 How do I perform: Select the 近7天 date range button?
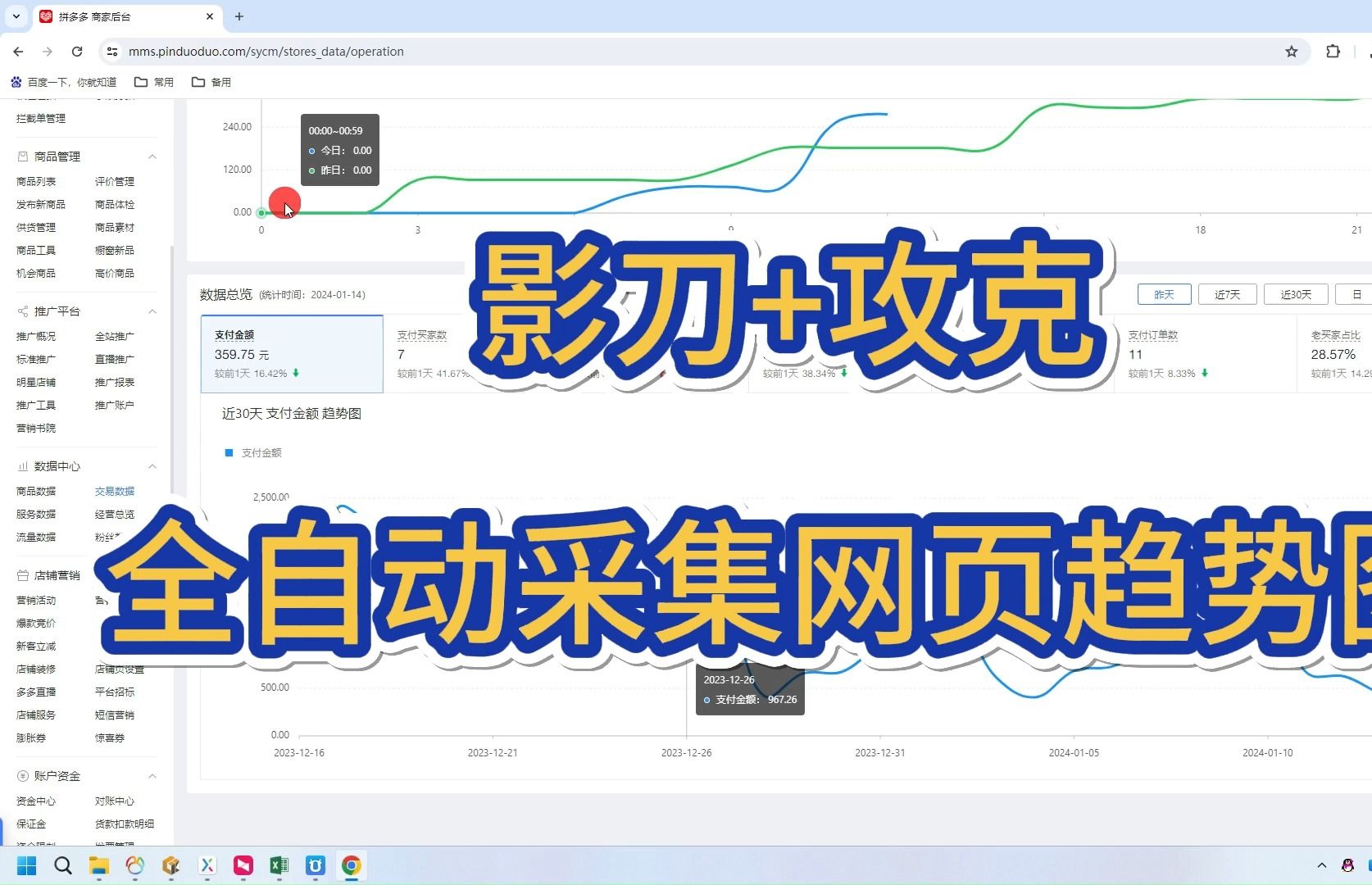tap(1227, 294)
